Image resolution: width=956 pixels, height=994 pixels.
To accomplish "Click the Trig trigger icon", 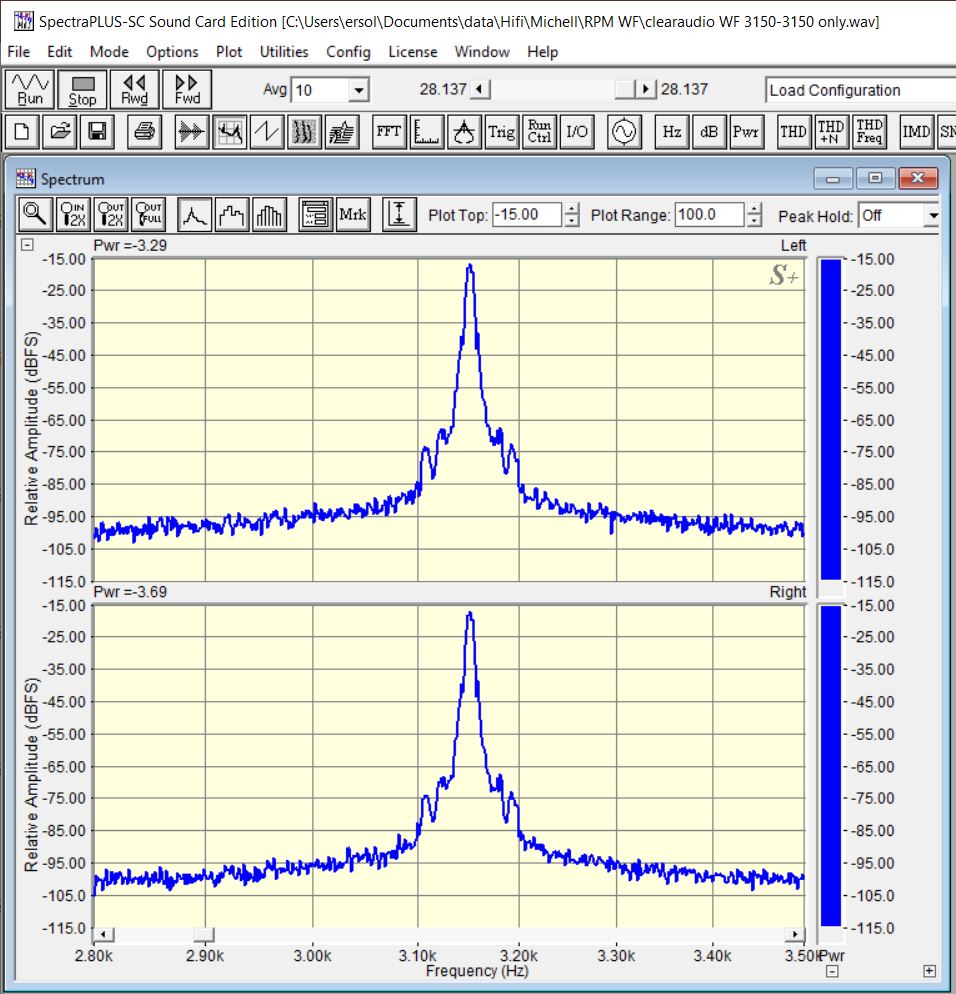I will (x=501, y=132).
